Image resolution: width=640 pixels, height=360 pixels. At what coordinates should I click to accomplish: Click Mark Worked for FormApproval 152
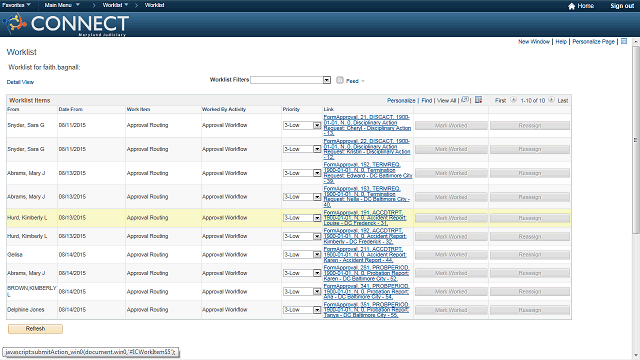pos(451,173)
